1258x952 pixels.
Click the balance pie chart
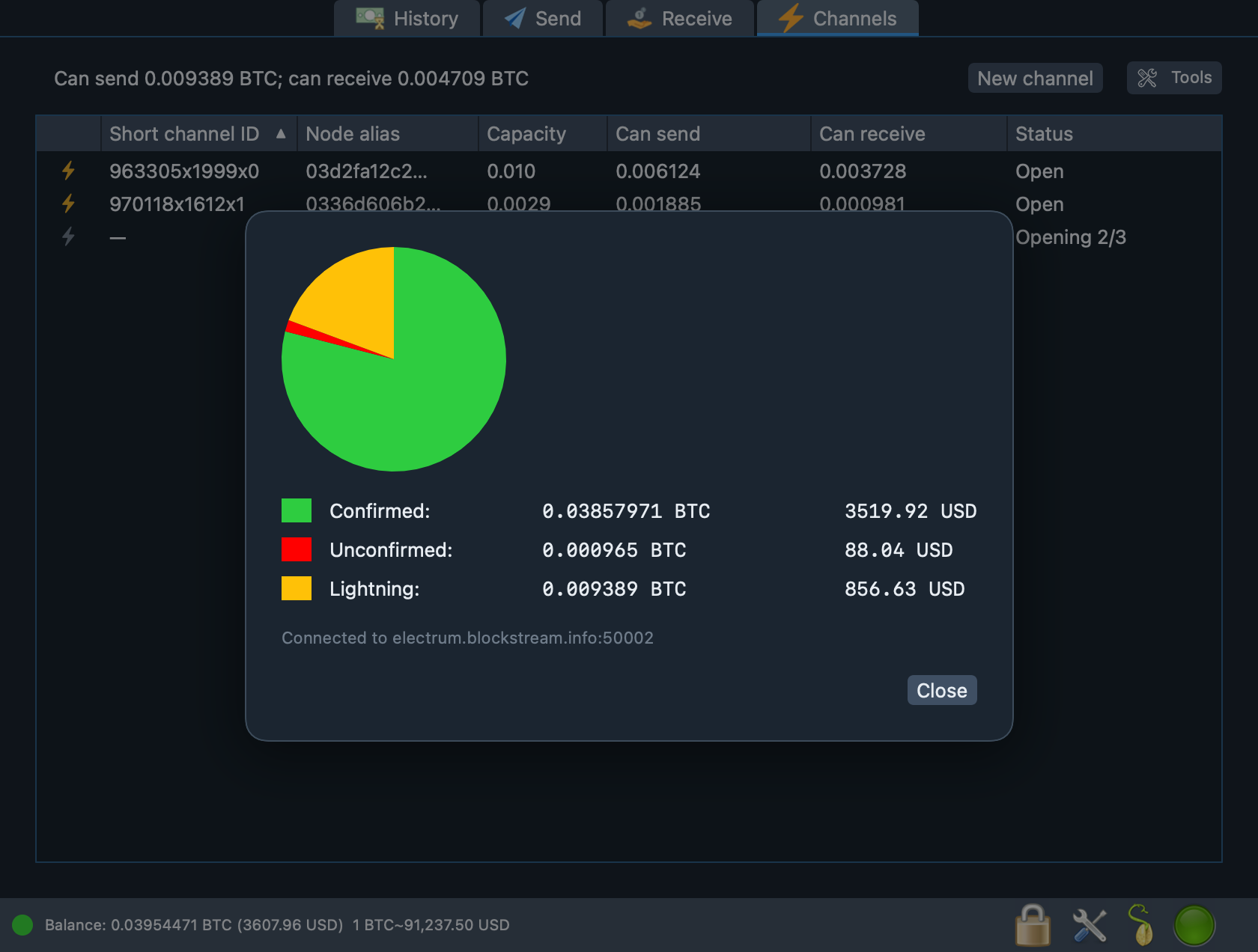[394, 359]
